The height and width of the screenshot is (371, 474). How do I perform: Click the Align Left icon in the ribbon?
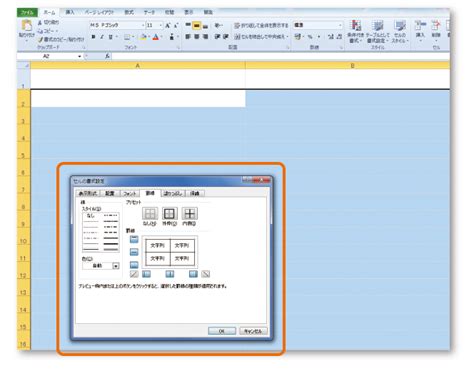pyautogui.click(x=188, y=37)
